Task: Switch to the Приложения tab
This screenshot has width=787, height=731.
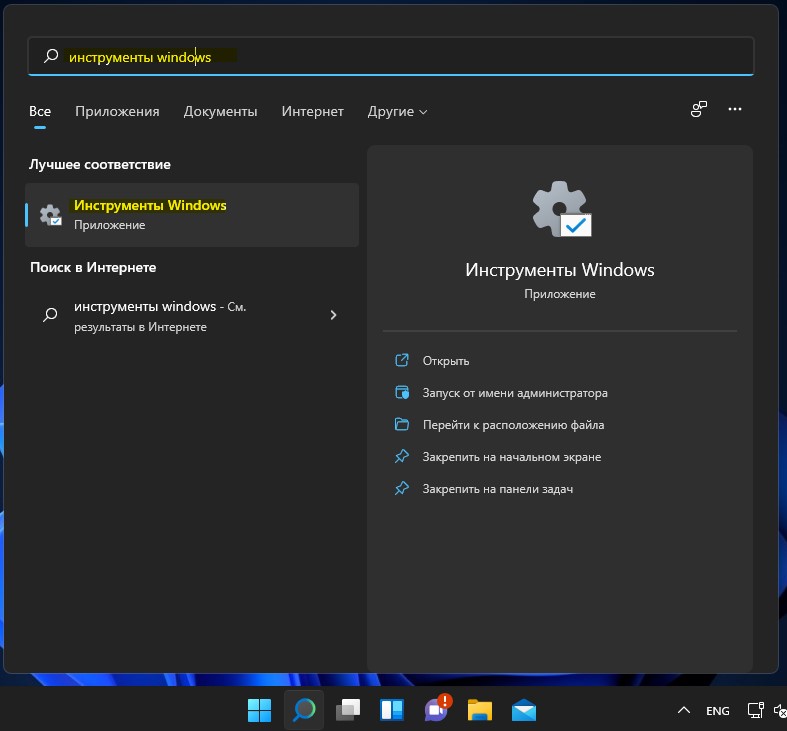Action: click(x=117, y=111)
